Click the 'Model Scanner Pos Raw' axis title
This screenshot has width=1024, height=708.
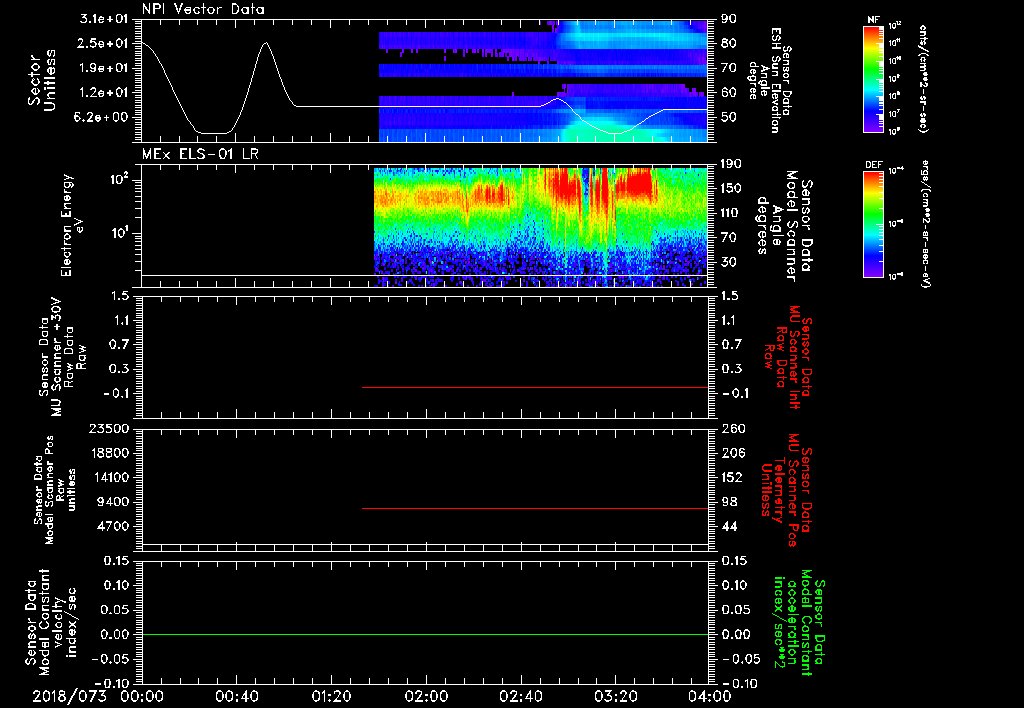[54, 490]
